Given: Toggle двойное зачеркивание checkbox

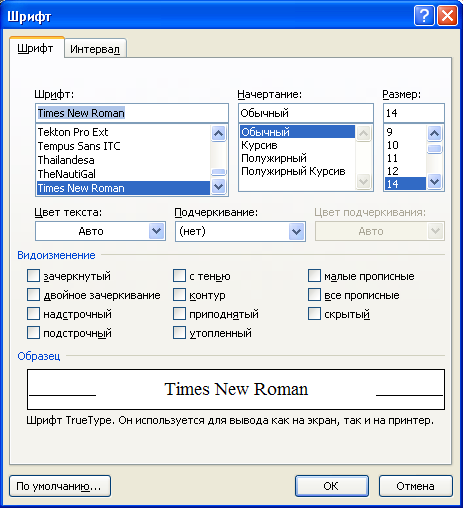Looking at the screenshot, I should point(33,295).
